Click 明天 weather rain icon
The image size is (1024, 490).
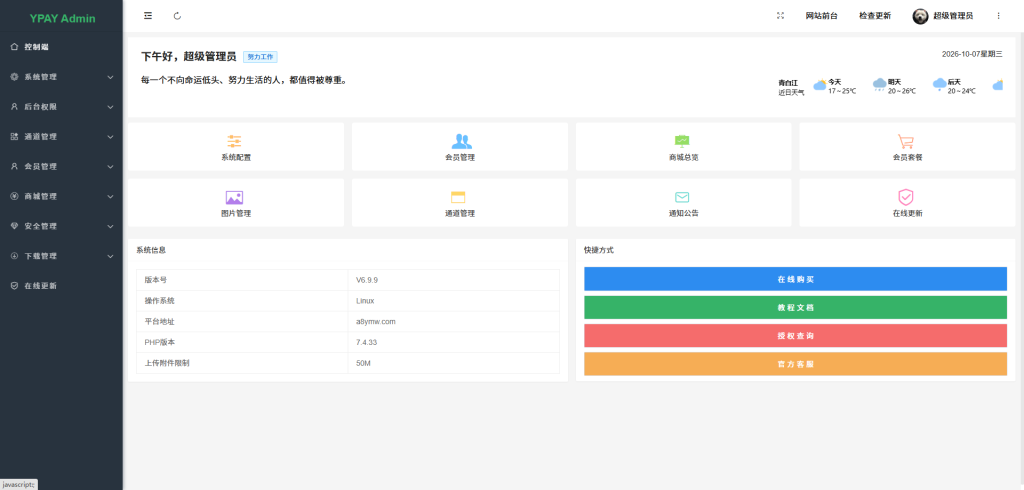click(880, 85)
